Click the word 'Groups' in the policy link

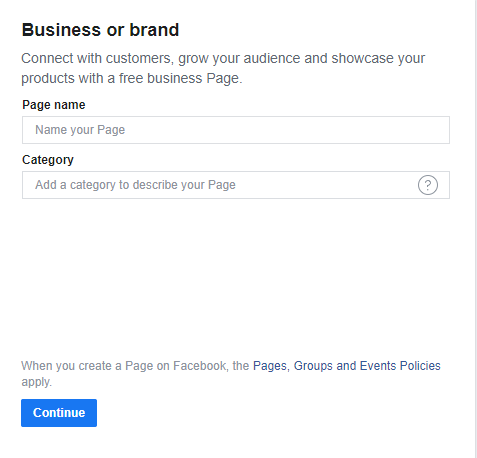(x=313, y=366)
